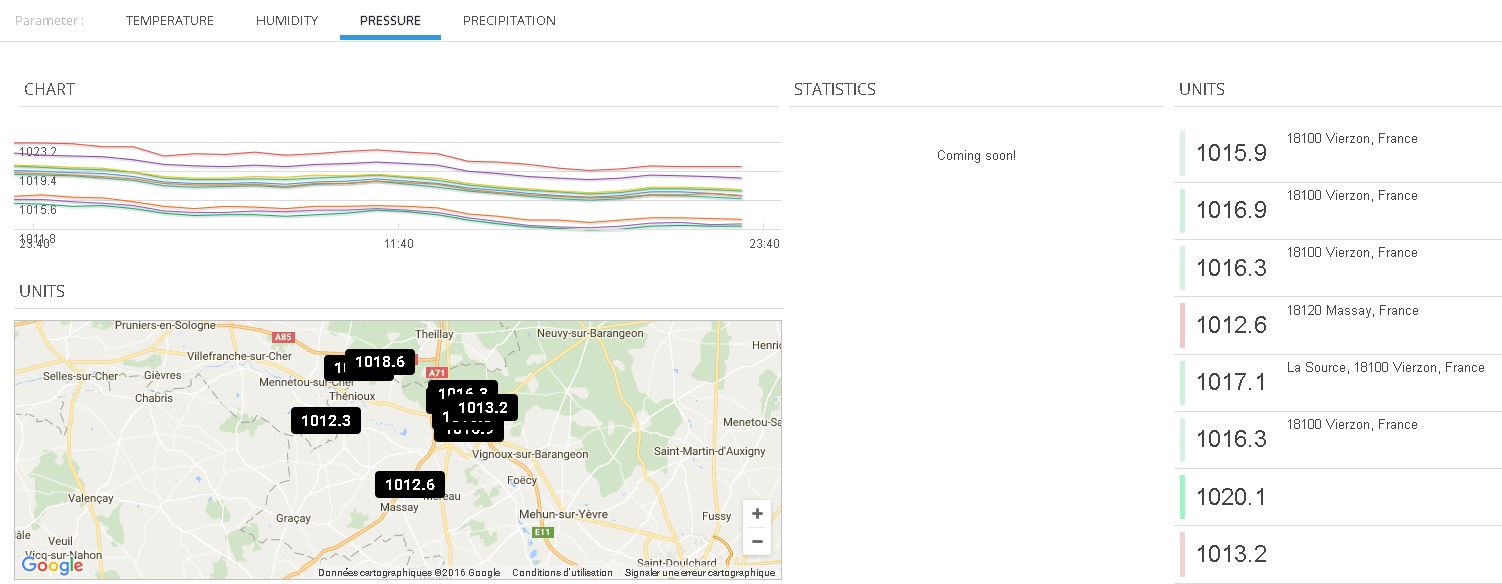Zoom out on the units map
Screen dimensions: 1502x584
757,542
